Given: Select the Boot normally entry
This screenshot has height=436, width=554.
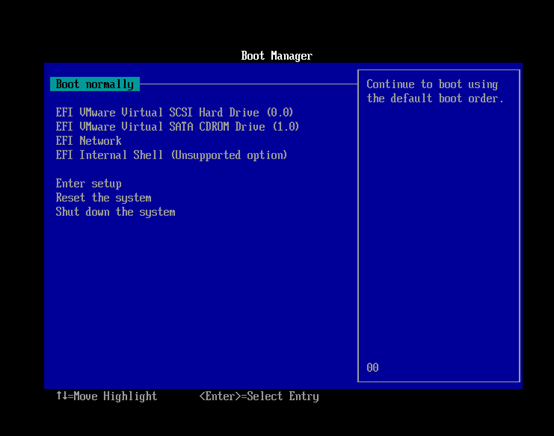Looking at the screenshot, I should [95, 84].
